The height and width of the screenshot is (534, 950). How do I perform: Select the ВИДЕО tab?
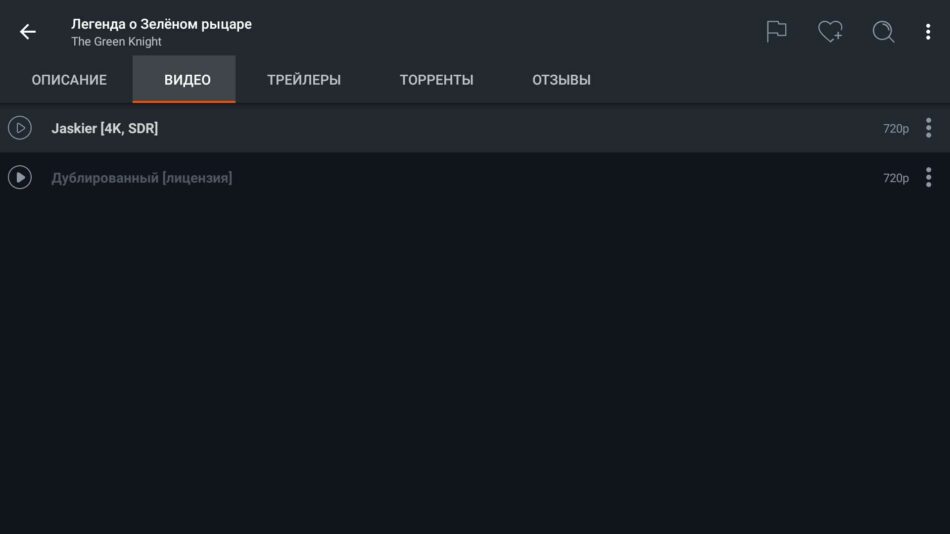click(187, 80)
